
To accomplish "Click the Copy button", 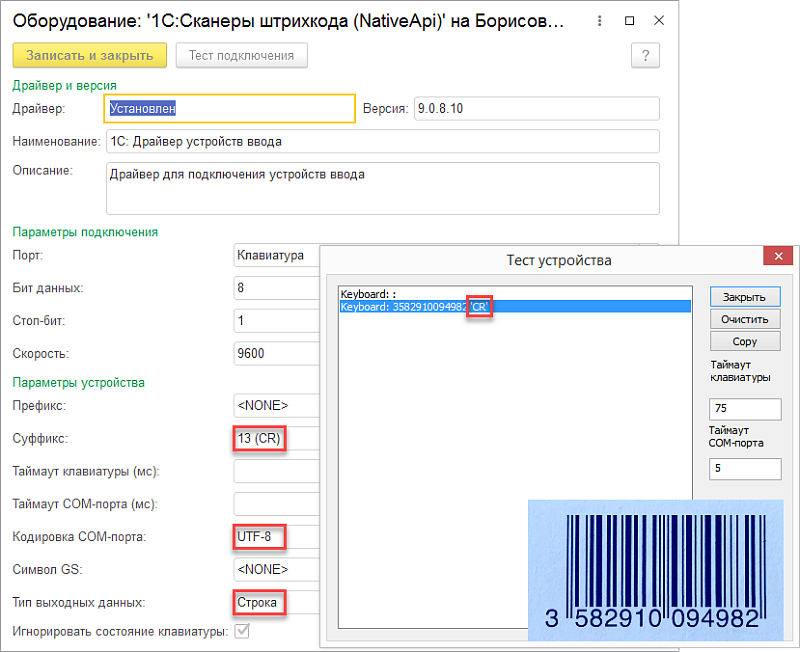I will [744, 341].
